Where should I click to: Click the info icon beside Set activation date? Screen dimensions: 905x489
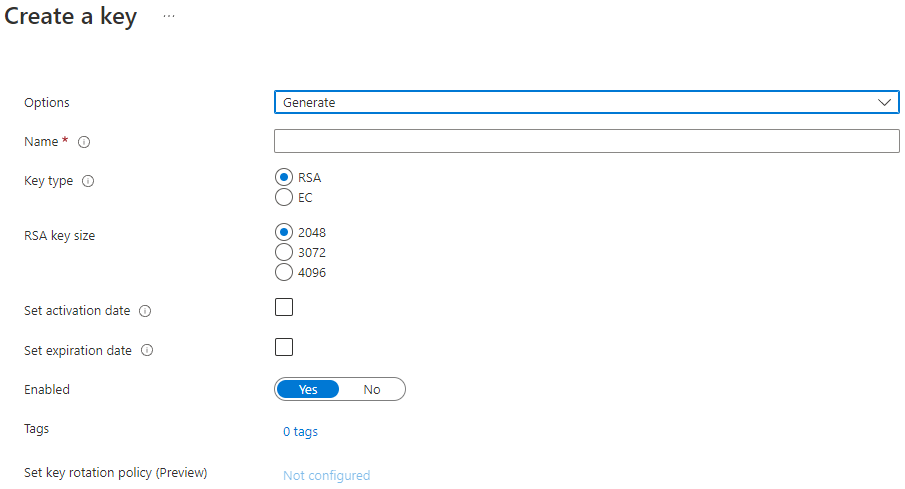pos(145,311)
